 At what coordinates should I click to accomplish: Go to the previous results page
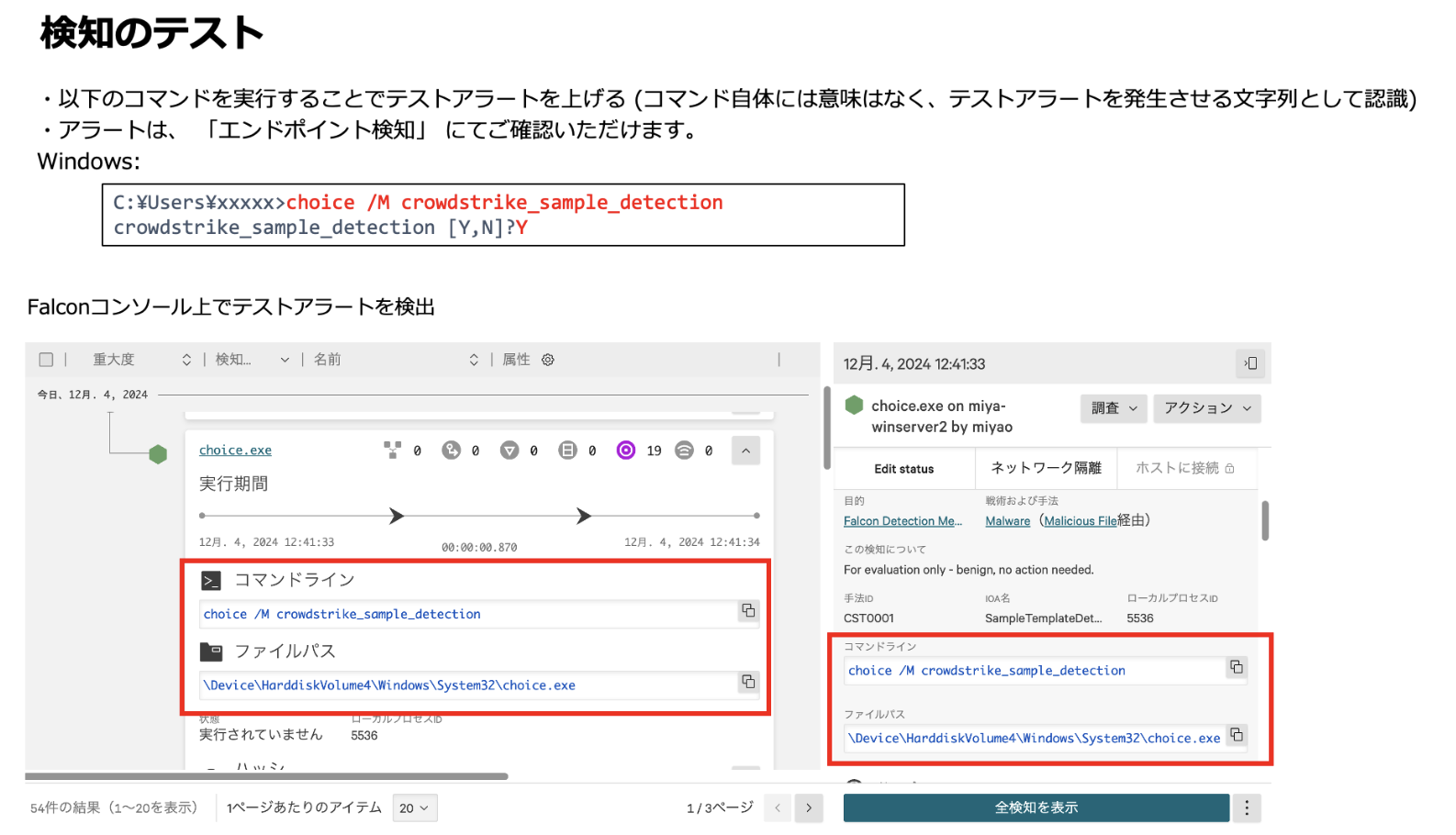[778, 808]
